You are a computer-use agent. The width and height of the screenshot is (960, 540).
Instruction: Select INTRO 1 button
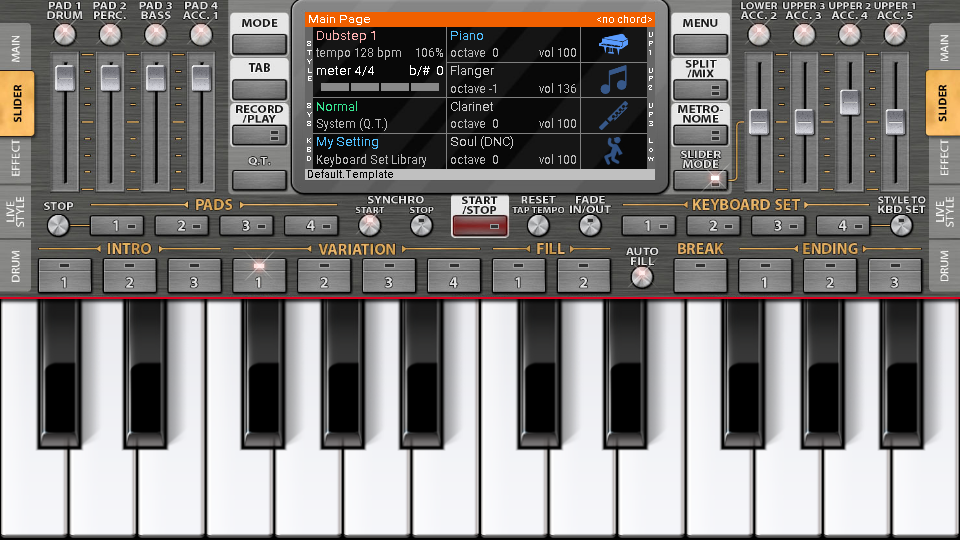[x=64, y=276]
